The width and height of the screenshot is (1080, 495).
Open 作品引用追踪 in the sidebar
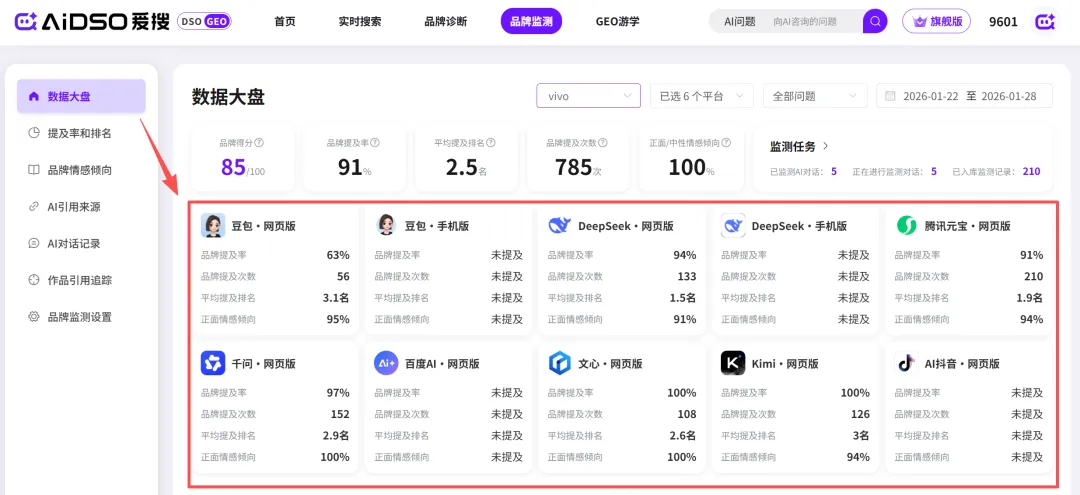click(81, 280)
